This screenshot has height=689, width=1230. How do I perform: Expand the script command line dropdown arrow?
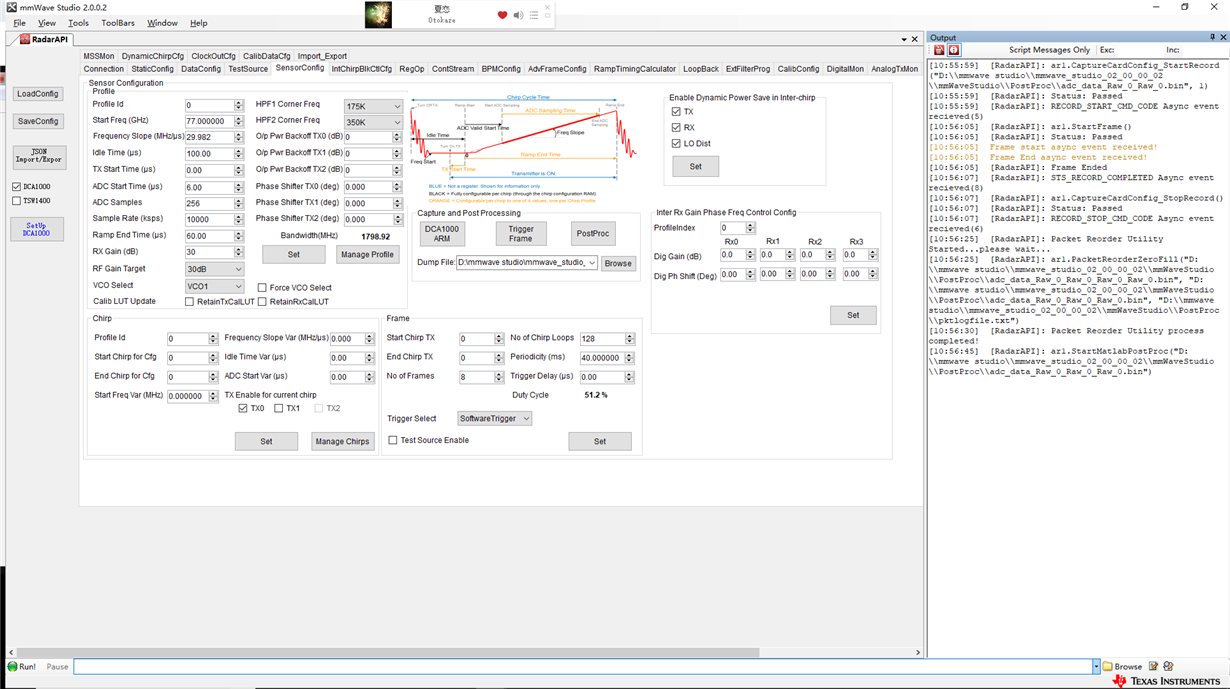pyautogui.click(x=1096, y=666)
